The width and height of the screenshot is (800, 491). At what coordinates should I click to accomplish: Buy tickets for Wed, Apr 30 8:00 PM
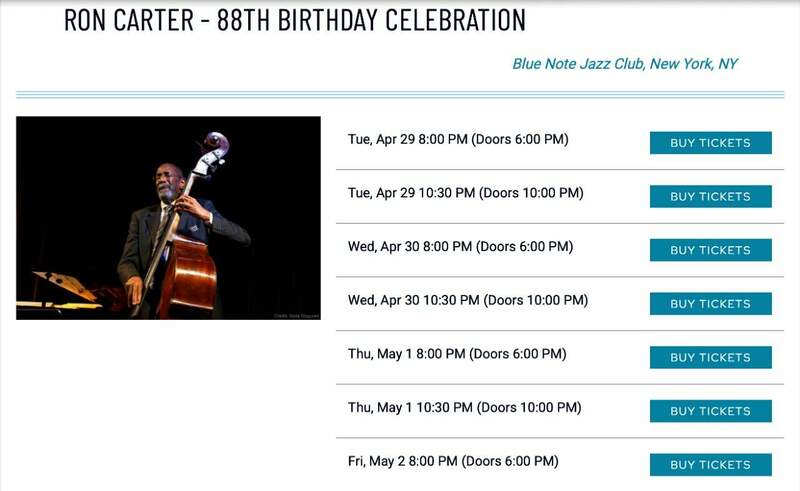(x=710, y=250)
